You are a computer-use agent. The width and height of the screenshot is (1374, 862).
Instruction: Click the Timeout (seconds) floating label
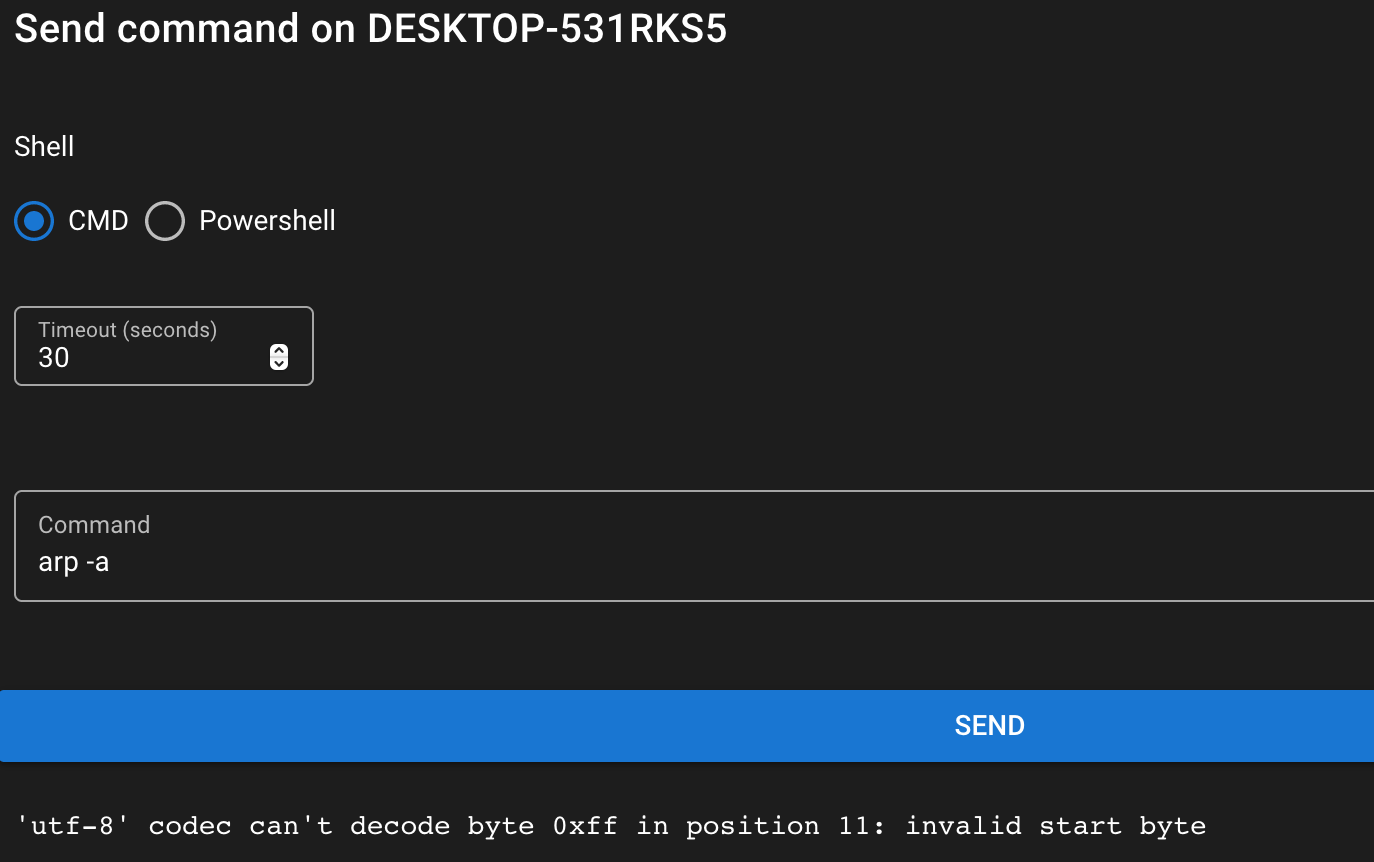click(127, 329)
